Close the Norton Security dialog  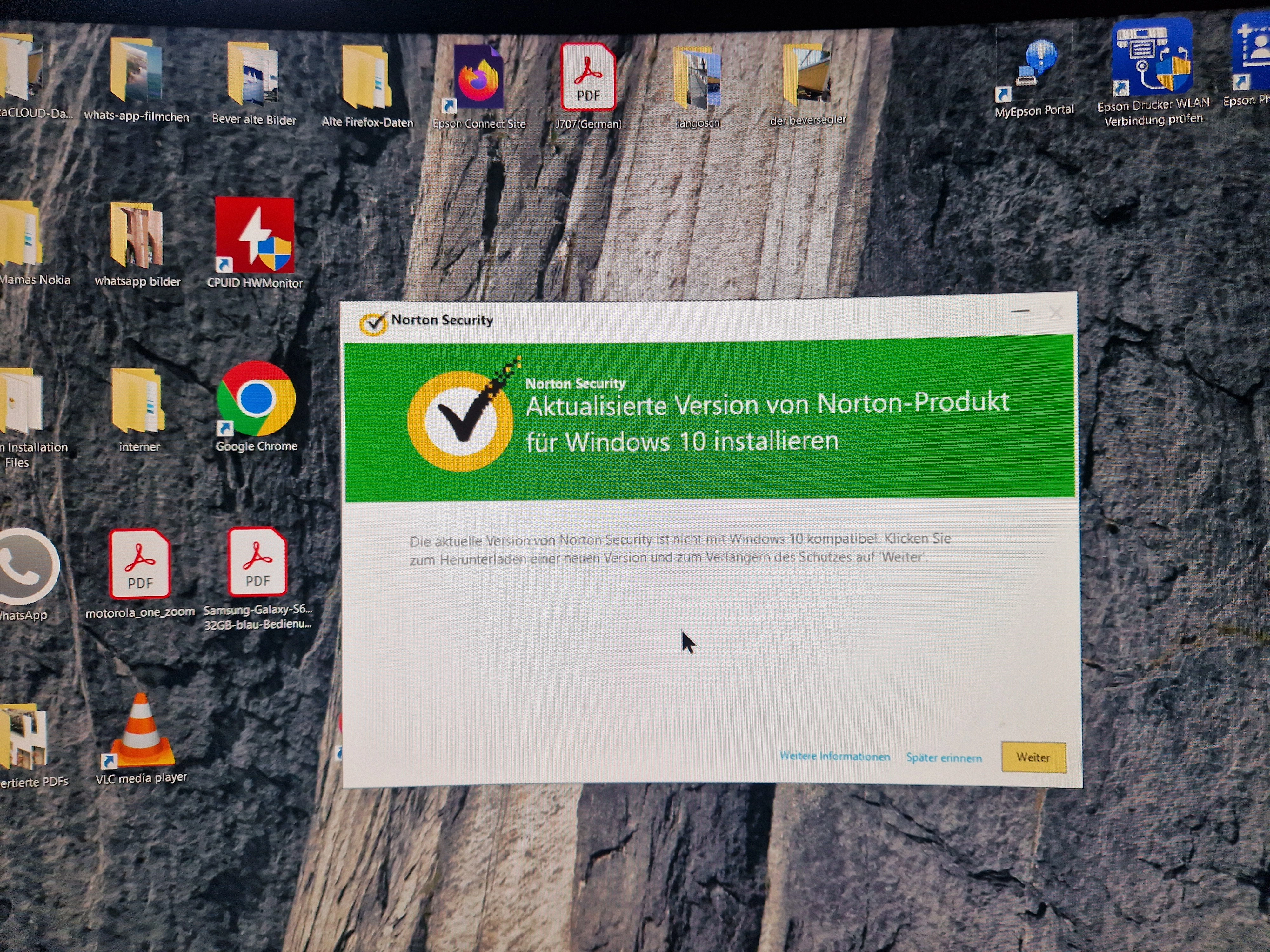coord(1056,313)
